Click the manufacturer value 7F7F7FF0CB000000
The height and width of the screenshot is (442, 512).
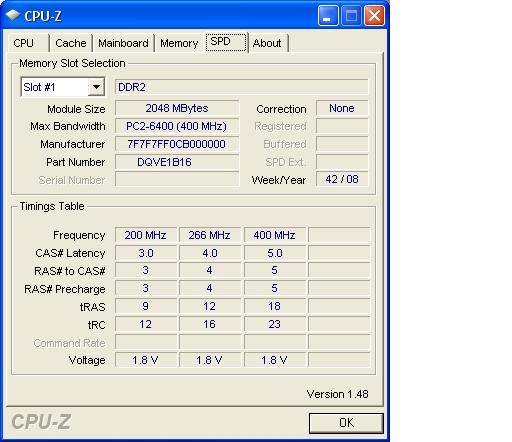point(177,144)
